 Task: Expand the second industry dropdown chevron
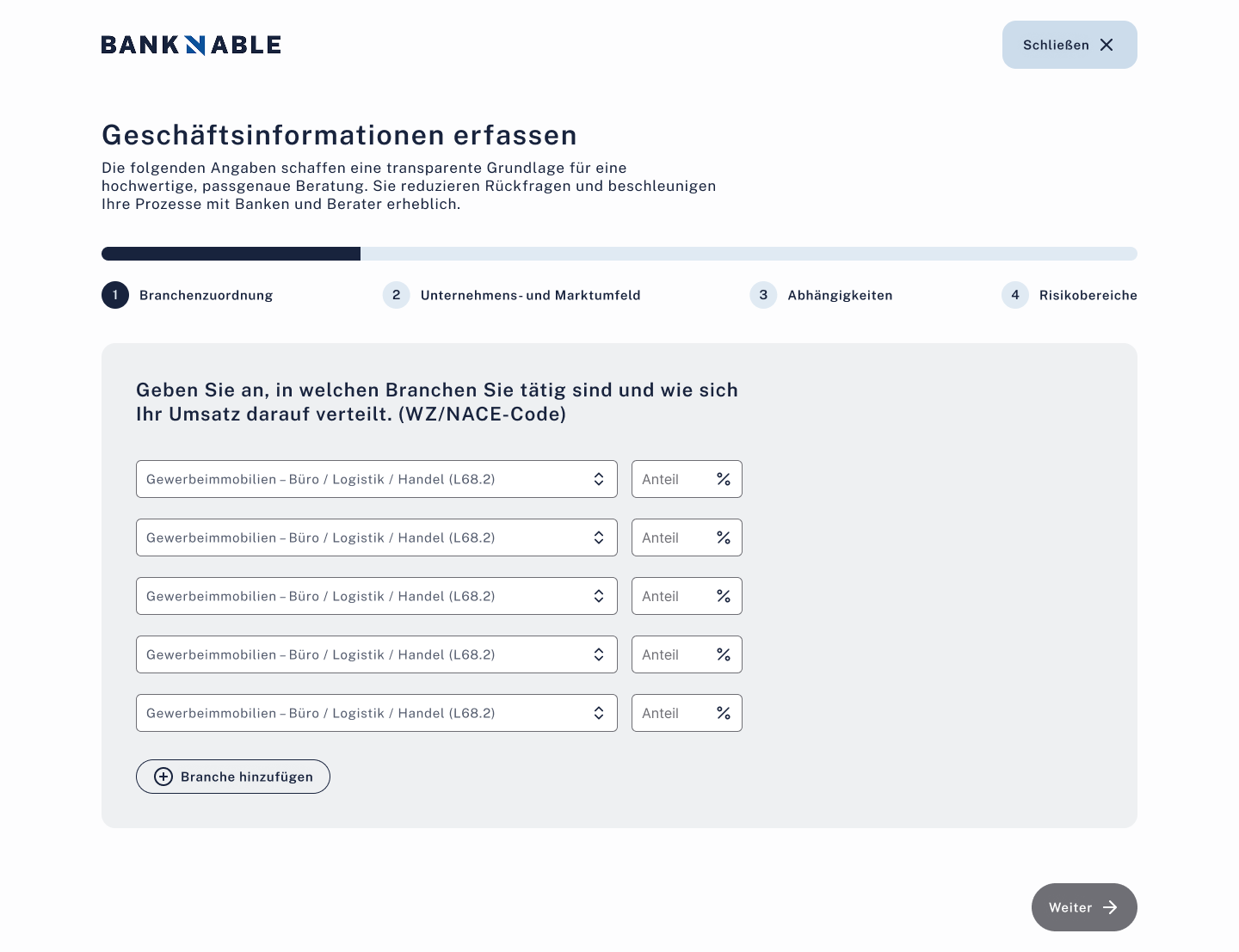(x=599, y=537)
